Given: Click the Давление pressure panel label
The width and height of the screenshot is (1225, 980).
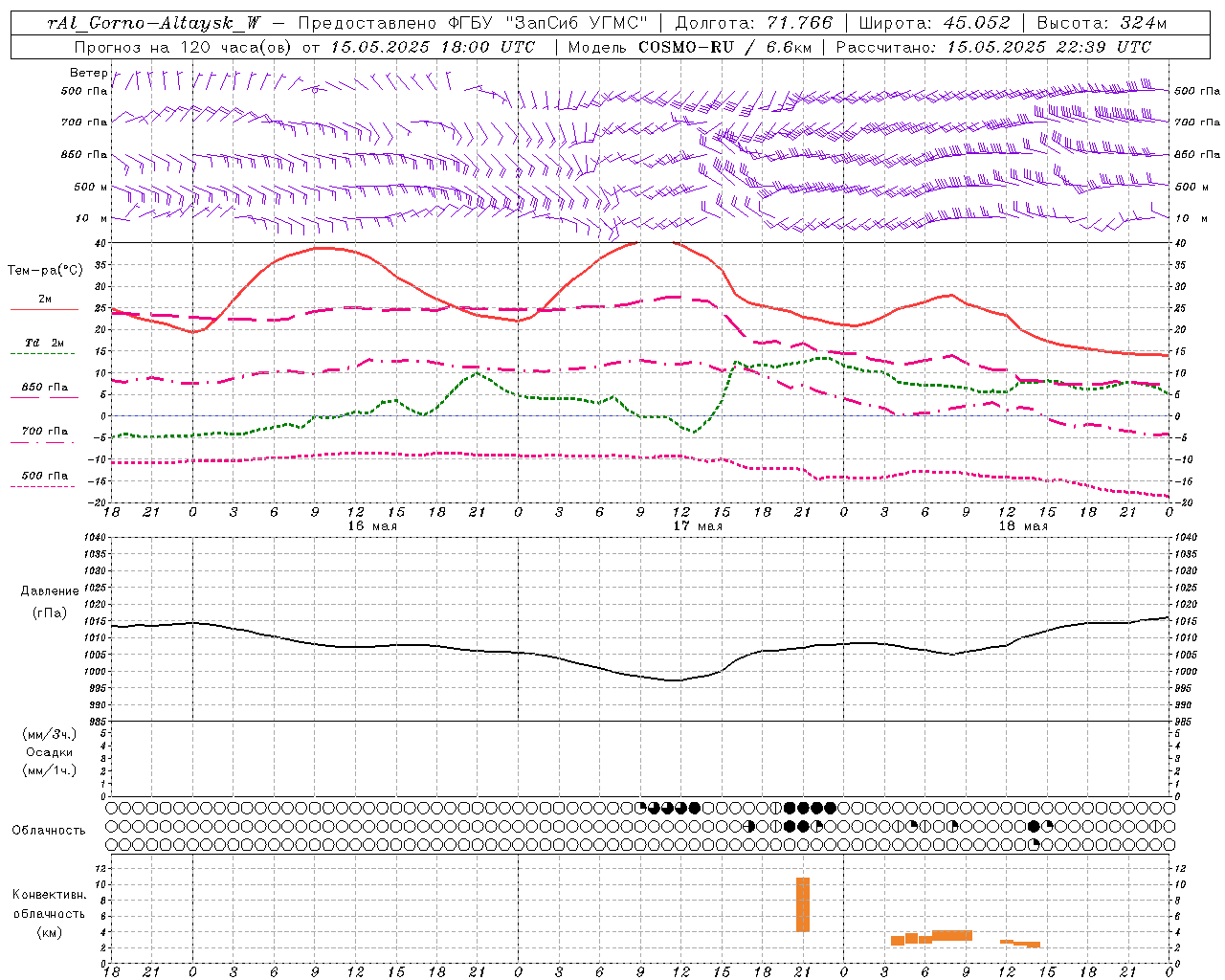Looking at the screenshot, I should 50,591.
